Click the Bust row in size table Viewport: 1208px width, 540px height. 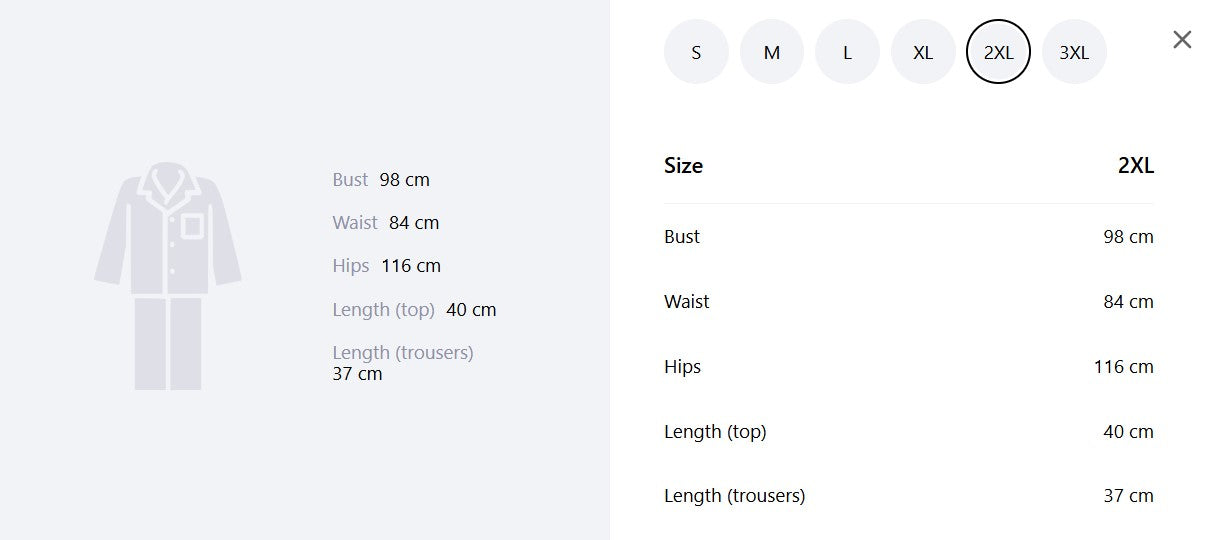click(x=909, y=237)
